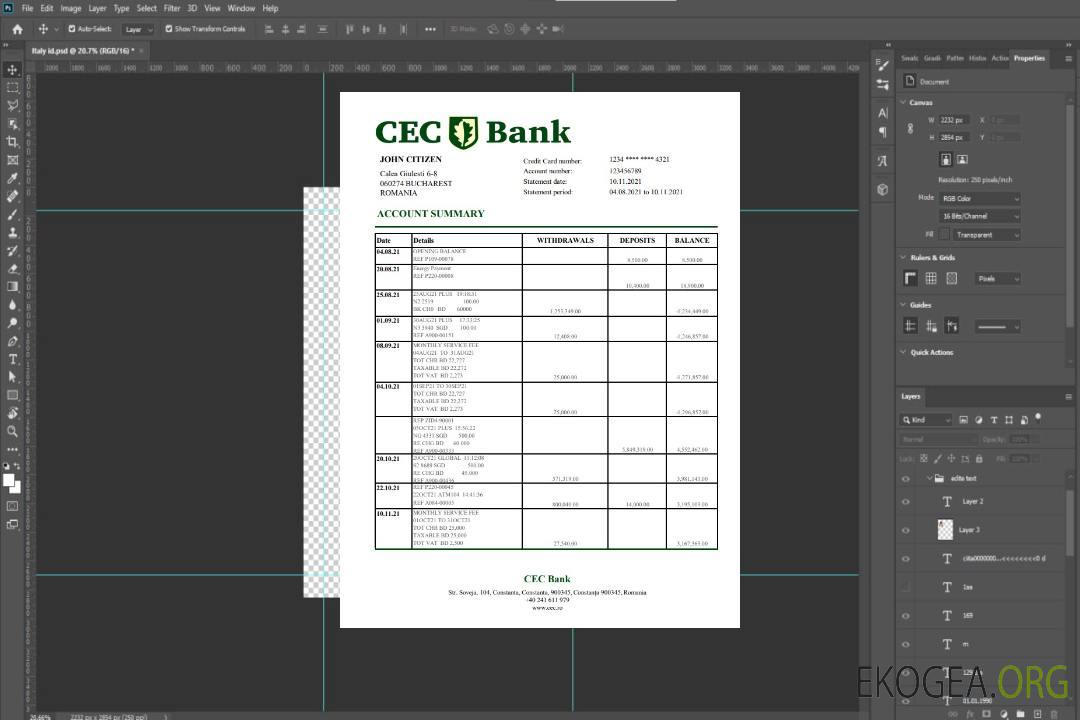The image size is (1080, 720).
Task: Open the Character panel icon
Action: click(x=882, y=112)
